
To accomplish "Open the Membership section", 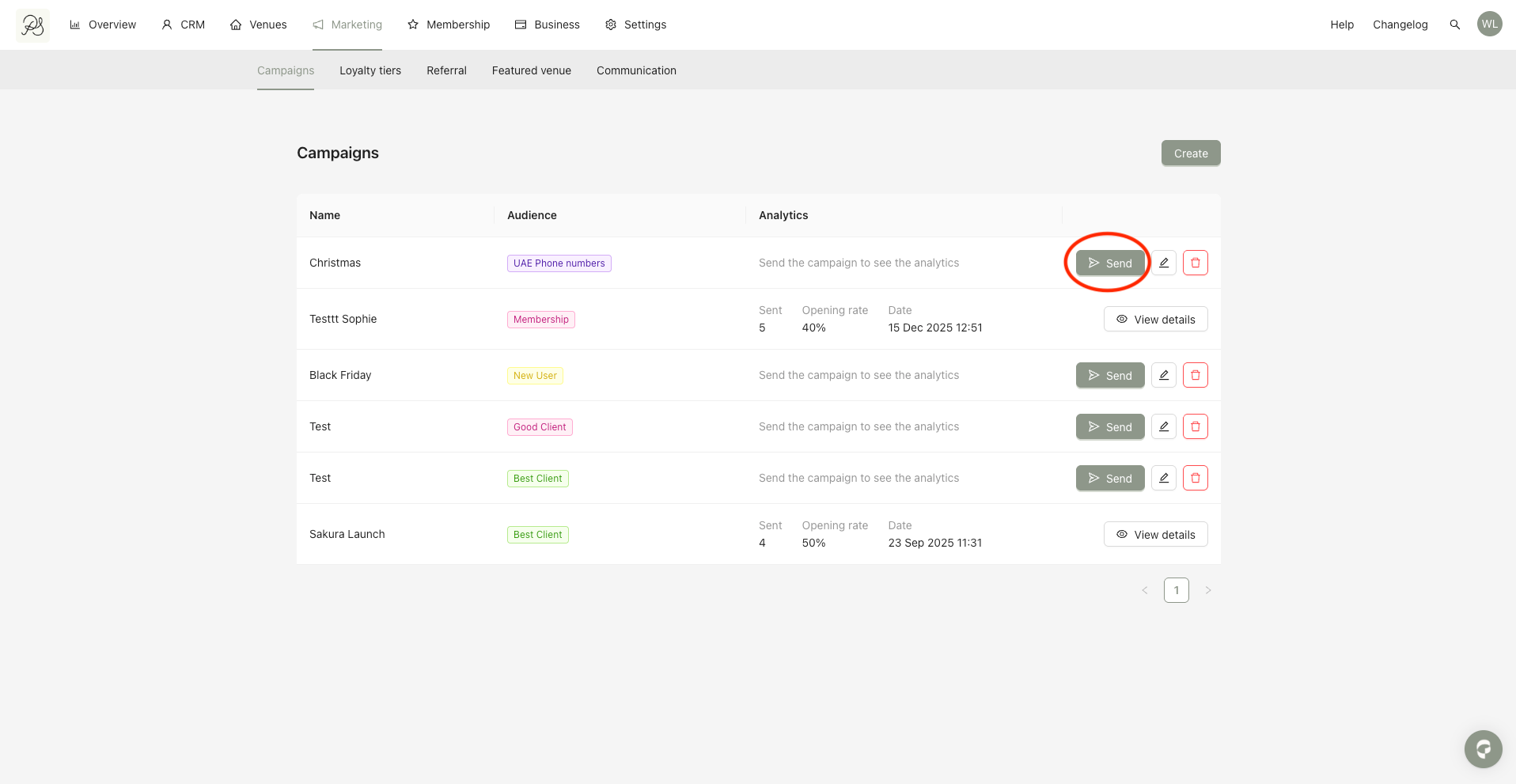I will (449, 25).
